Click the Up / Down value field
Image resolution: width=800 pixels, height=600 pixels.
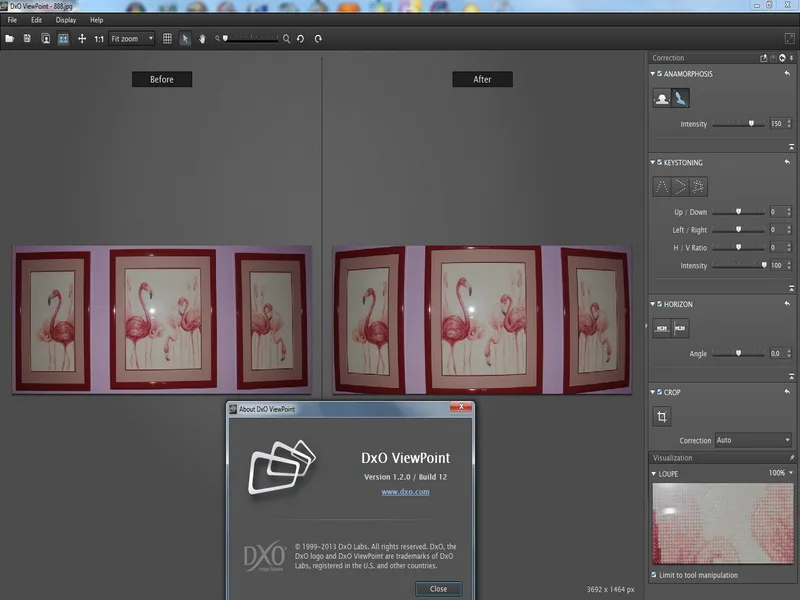point(777,212)
